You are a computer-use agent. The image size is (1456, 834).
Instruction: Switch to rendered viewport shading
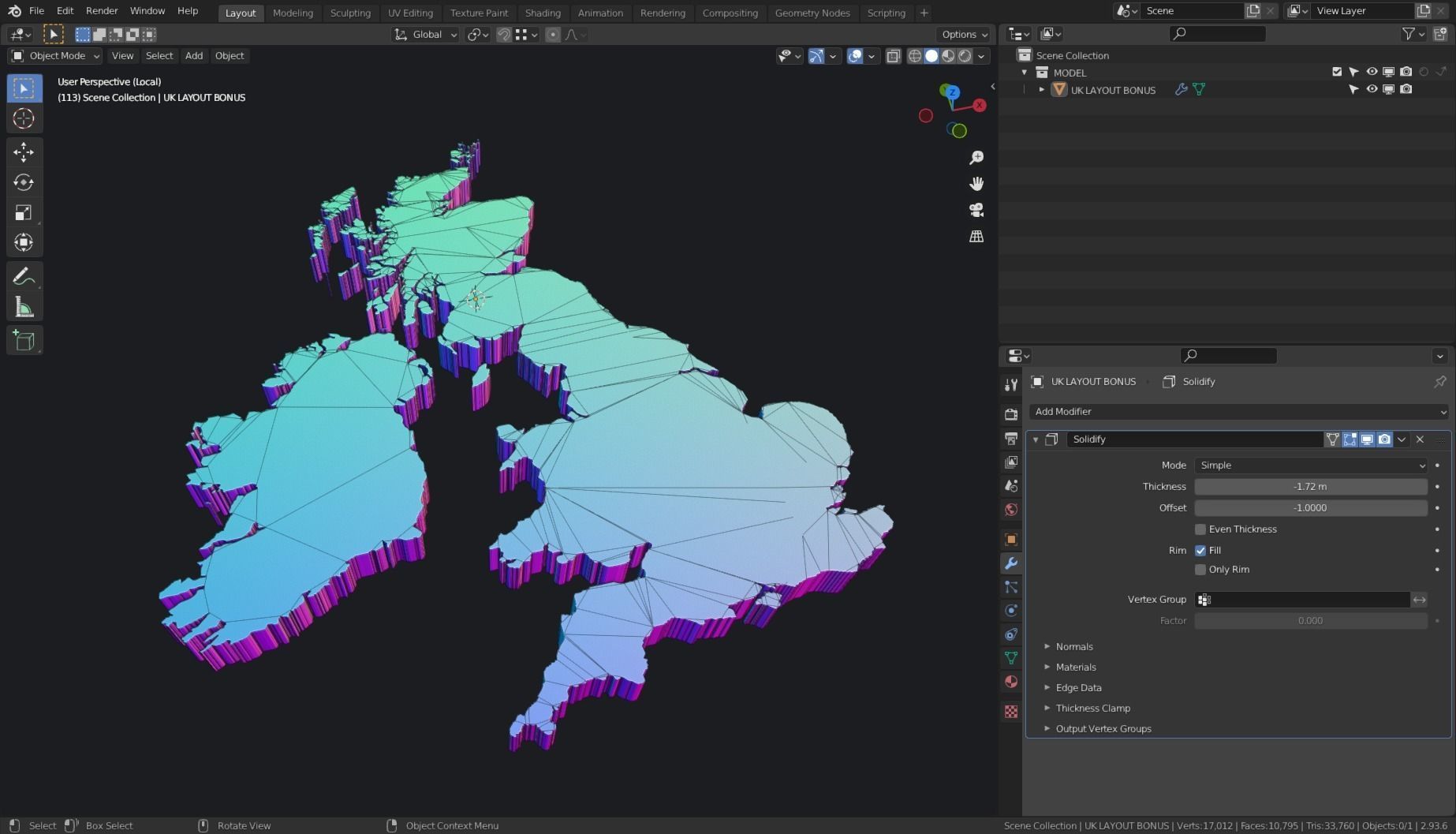[965, 56]
